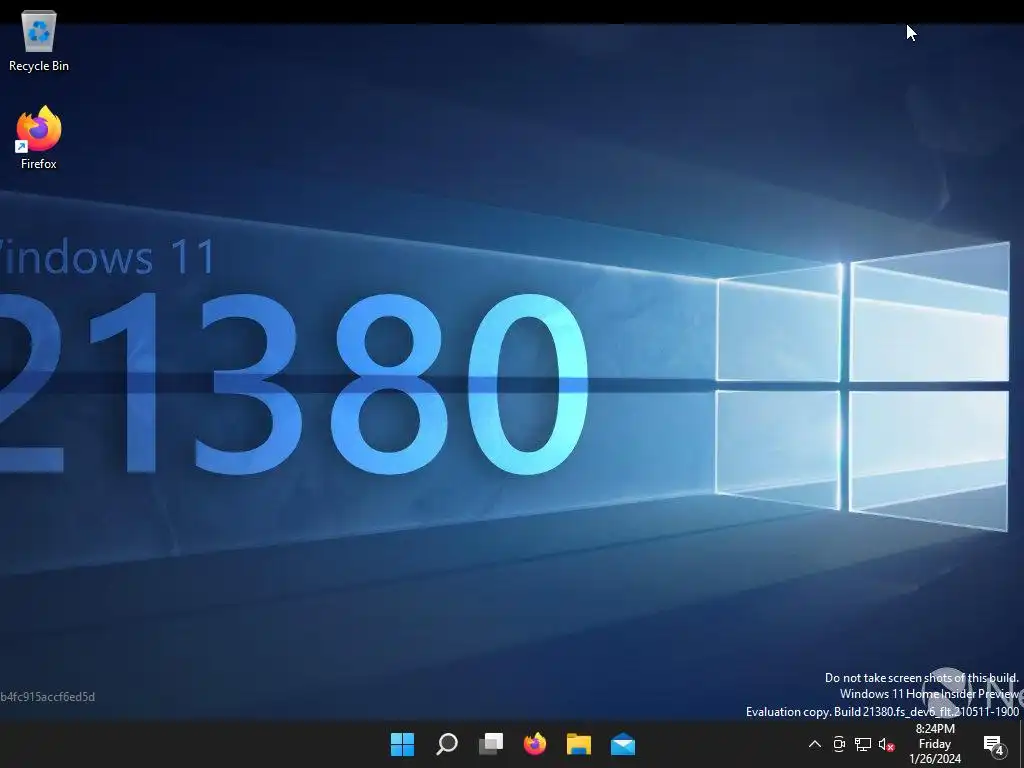Open Task View on the taskbar

[x=491, y=744]
